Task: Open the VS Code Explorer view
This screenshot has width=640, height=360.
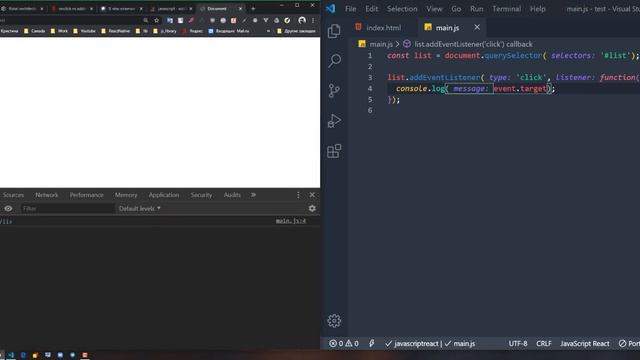Action: [334, 31]
